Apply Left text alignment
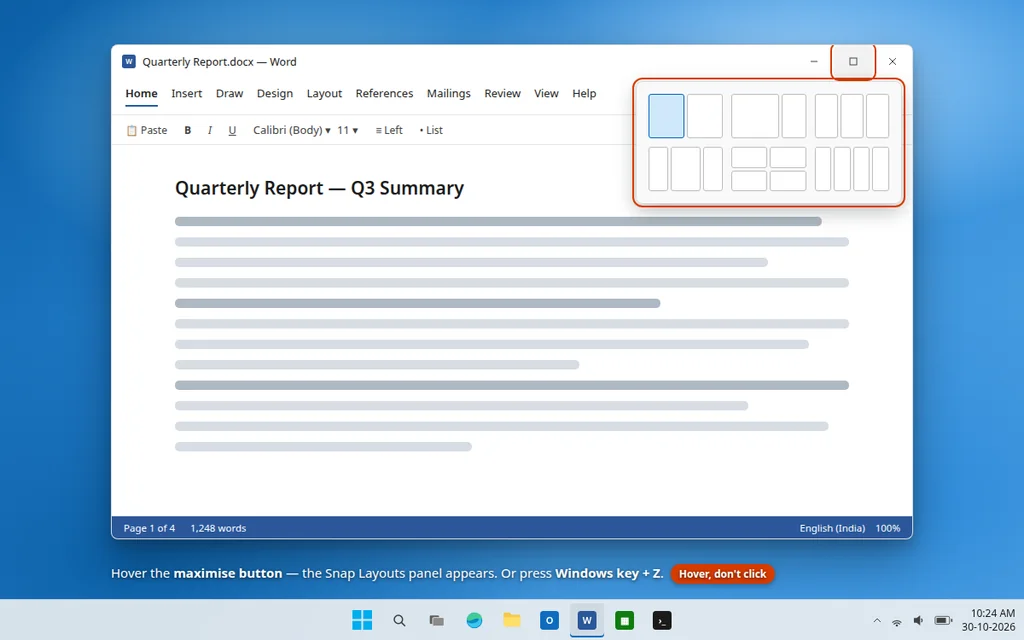 pos(389,130)
